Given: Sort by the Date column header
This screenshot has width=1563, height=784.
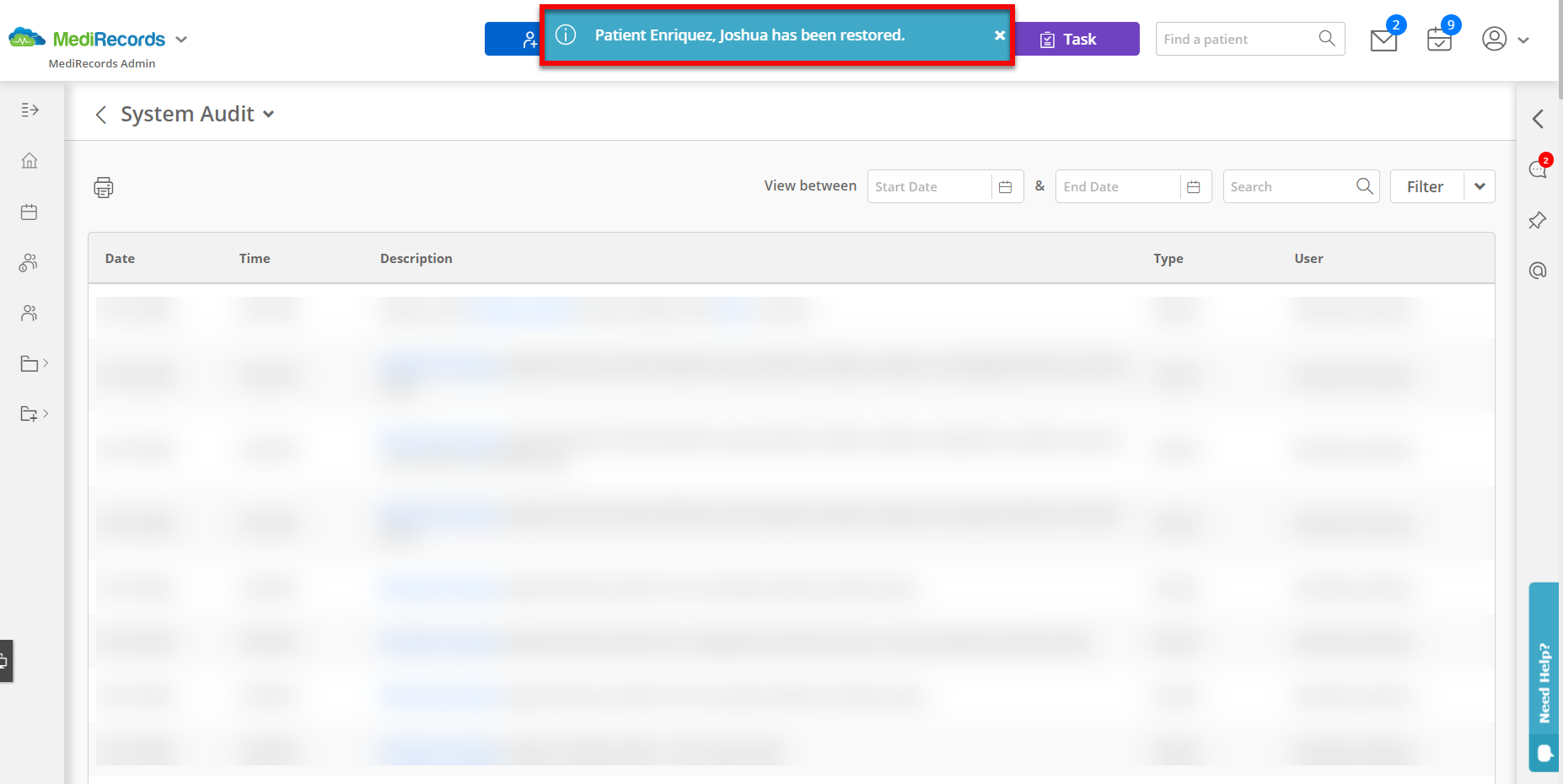Looking at the screenshot, I should point(120,258).
